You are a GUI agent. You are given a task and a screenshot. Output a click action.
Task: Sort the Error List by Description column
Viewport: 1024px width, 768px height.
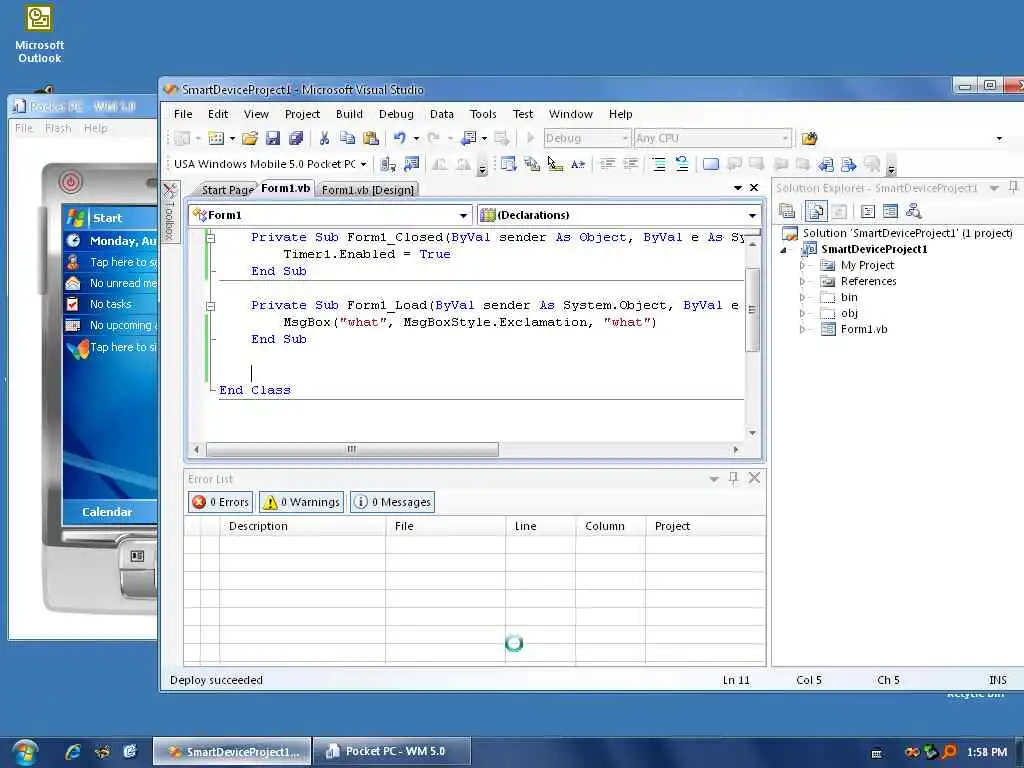click(302, 526)
